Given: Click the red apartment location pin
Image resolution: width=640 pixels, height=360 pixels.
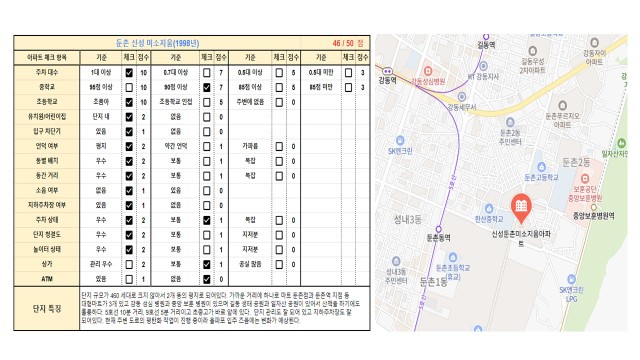Looking at the screenshot, I should (x=521, y=207).
